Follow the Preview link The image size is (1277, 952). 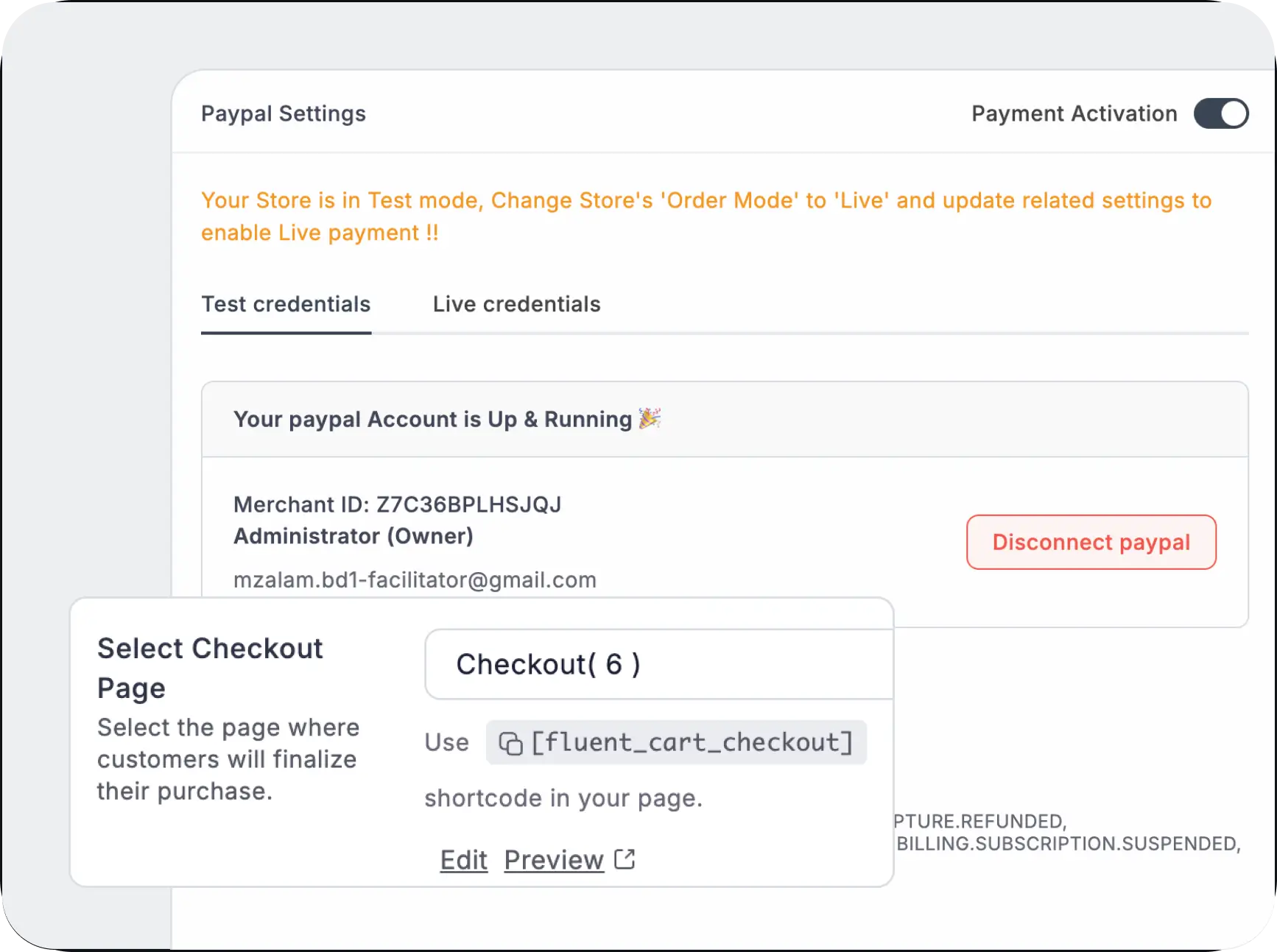pos(554,859)
